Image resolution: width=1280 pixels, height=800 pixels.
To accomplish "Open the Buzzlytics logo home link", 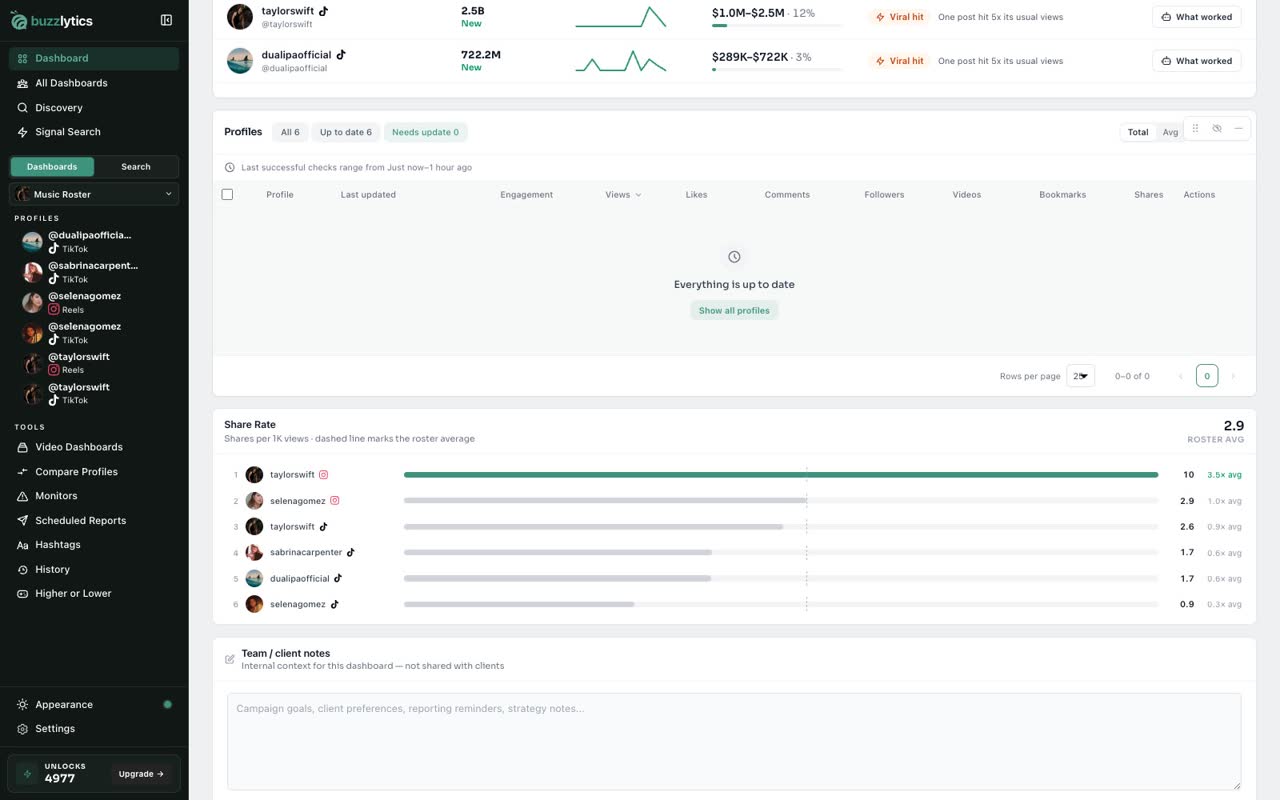I will 50,20.
